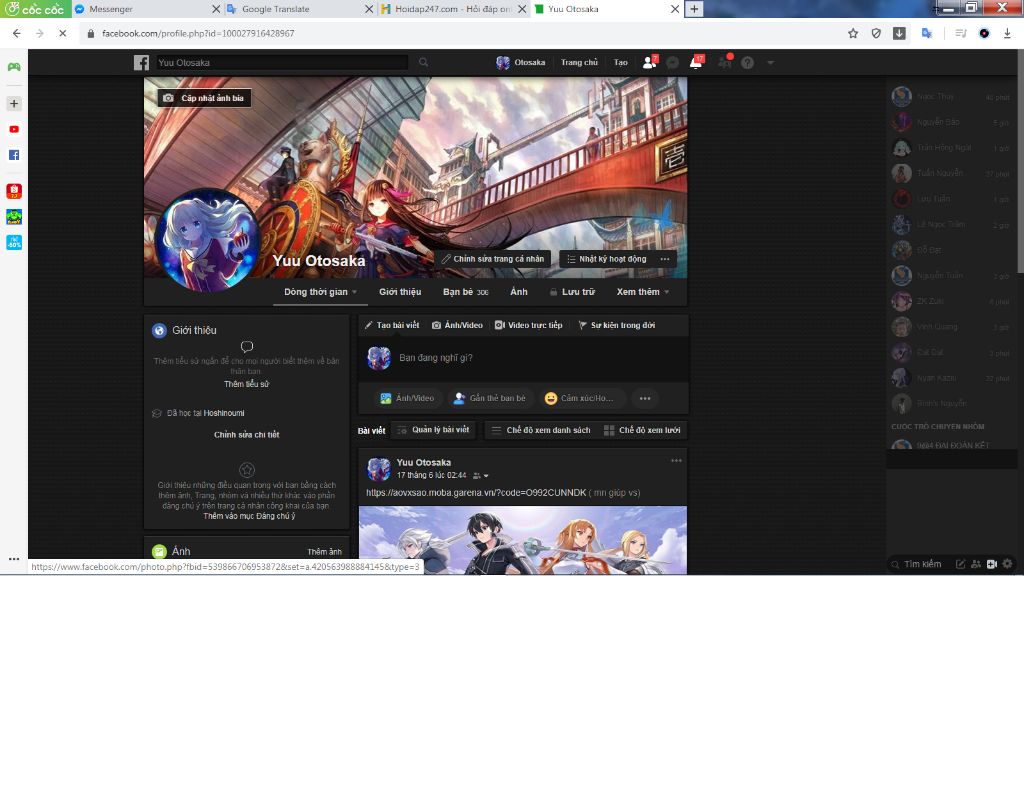Click Thêm tiểu sử link
This screenshot has width=1024, height=788.
coord(246,385)
